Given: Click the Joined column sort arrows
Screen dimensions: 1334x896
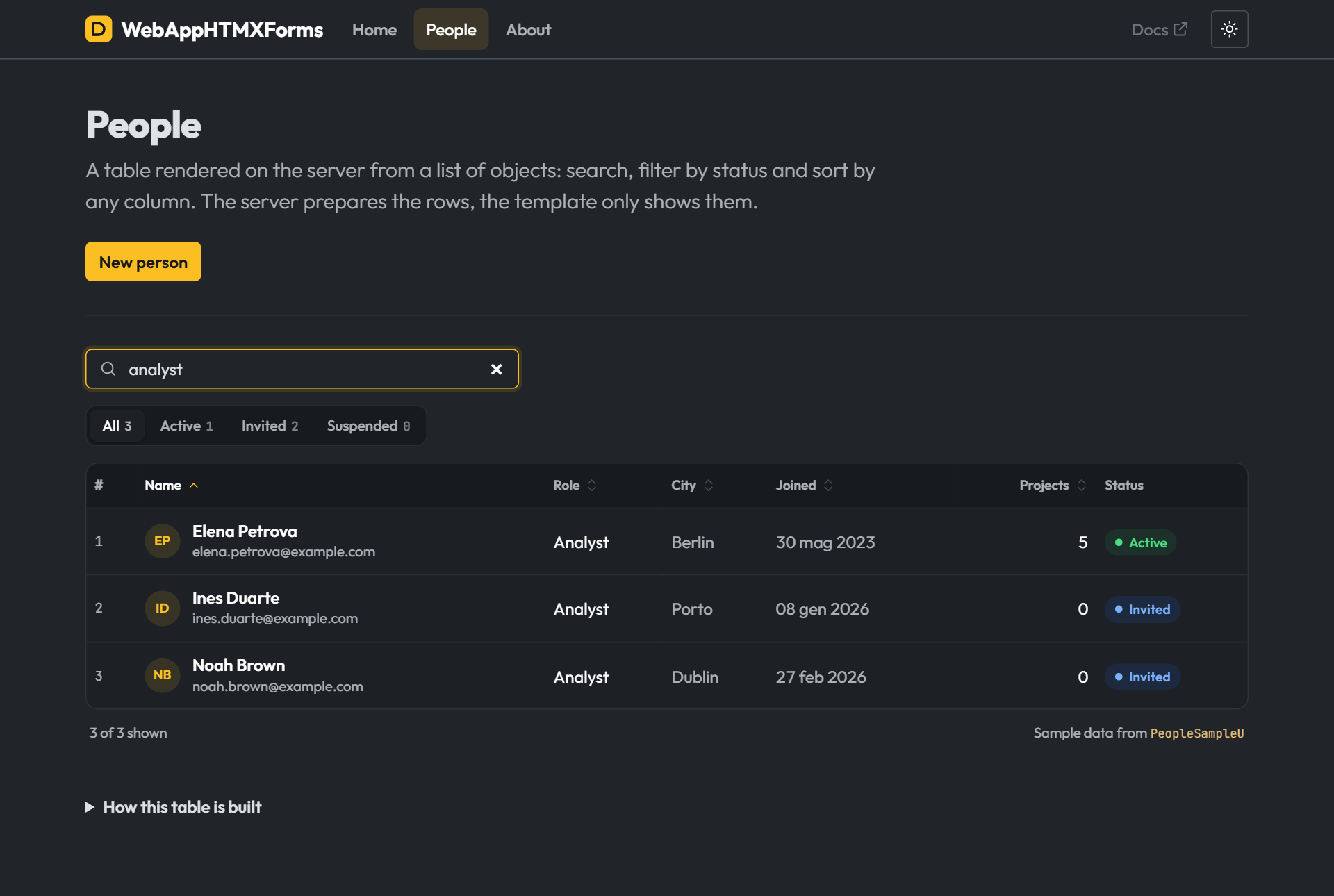Looking at the screenshot, I should [x=828, y=486].
